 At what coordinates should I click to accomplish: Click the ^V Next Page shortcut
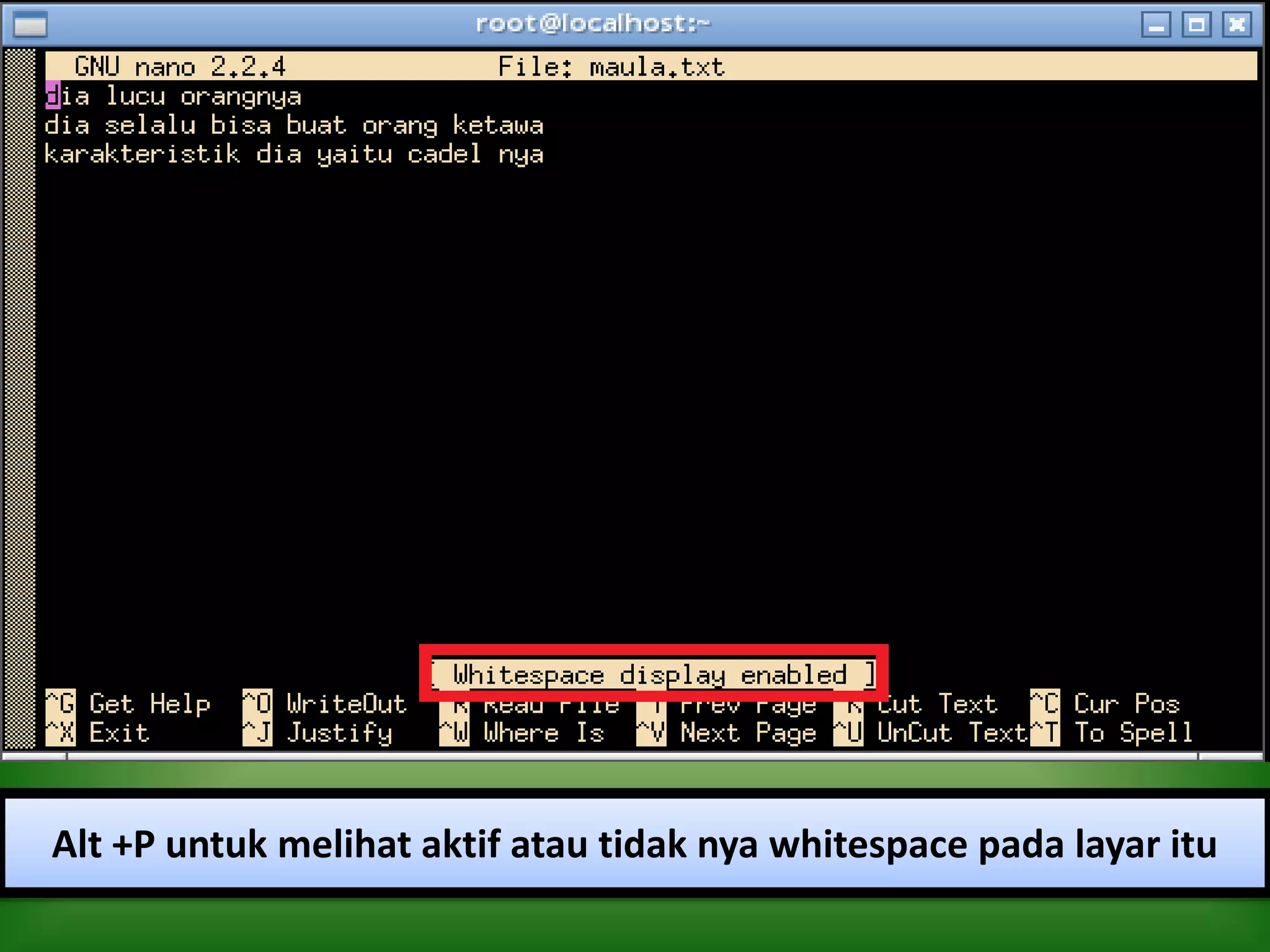[x=726, y=733]
